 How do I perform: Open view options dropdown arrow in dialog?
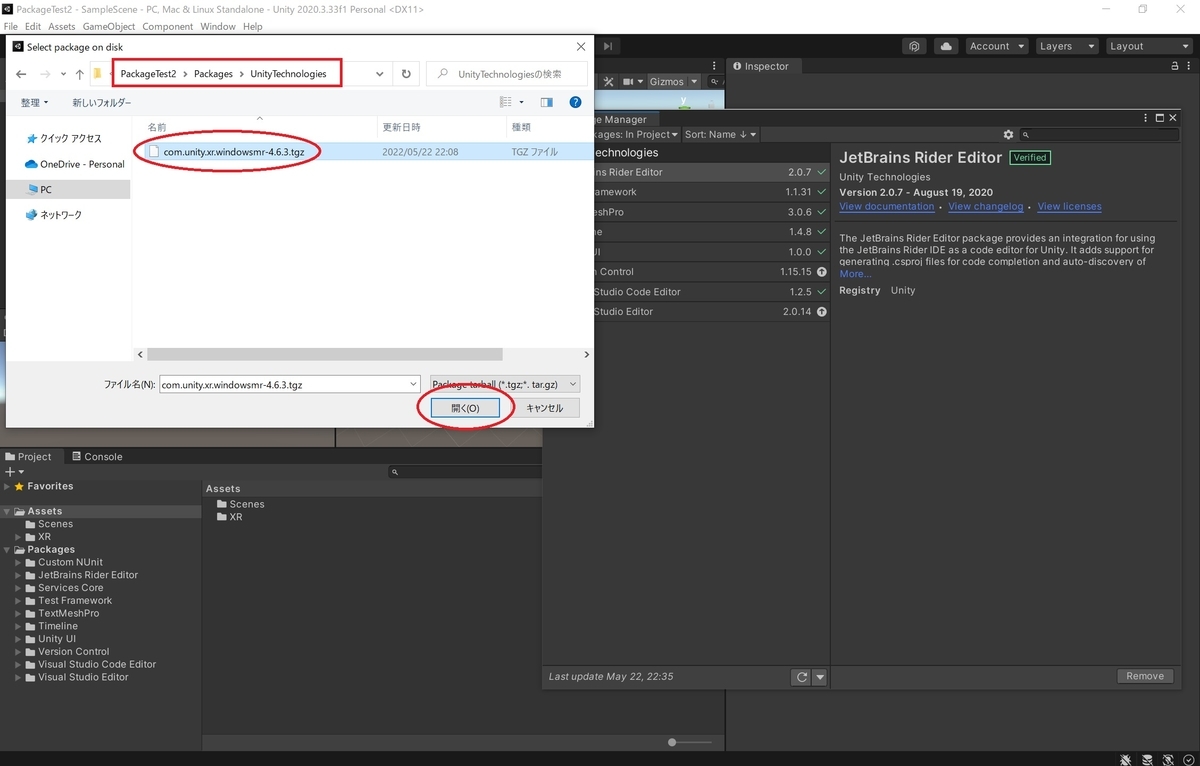(x=521, y=102)
